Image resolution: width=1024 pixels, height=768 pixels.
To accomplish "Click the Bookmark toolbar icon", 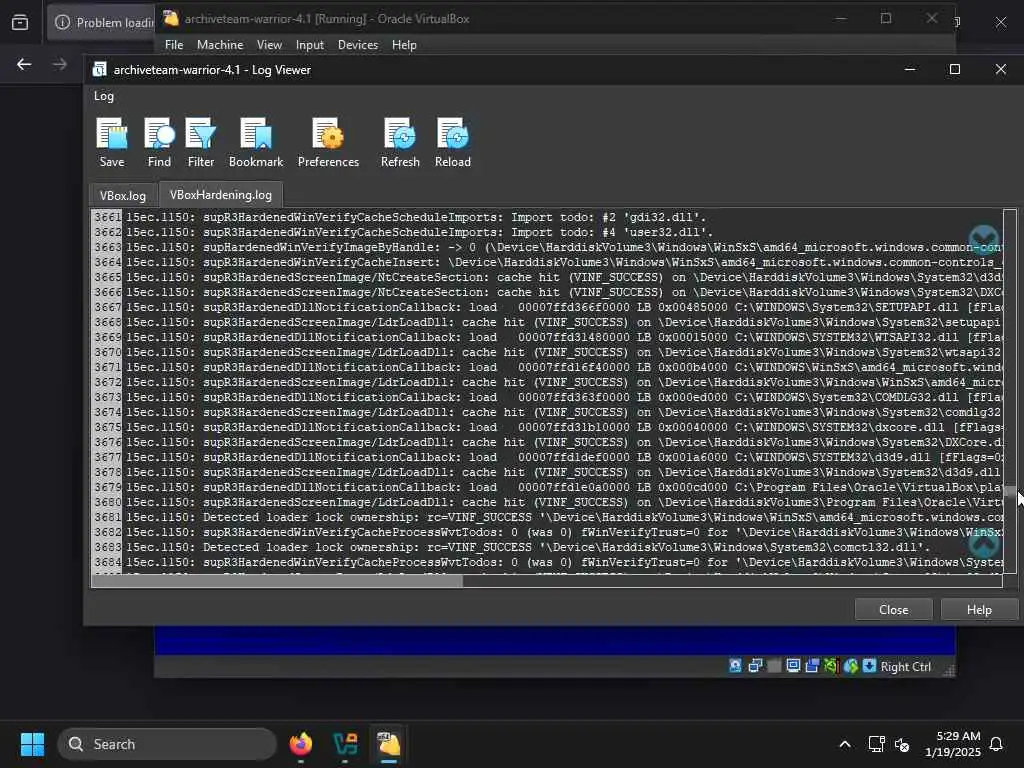I will [256, 142].
